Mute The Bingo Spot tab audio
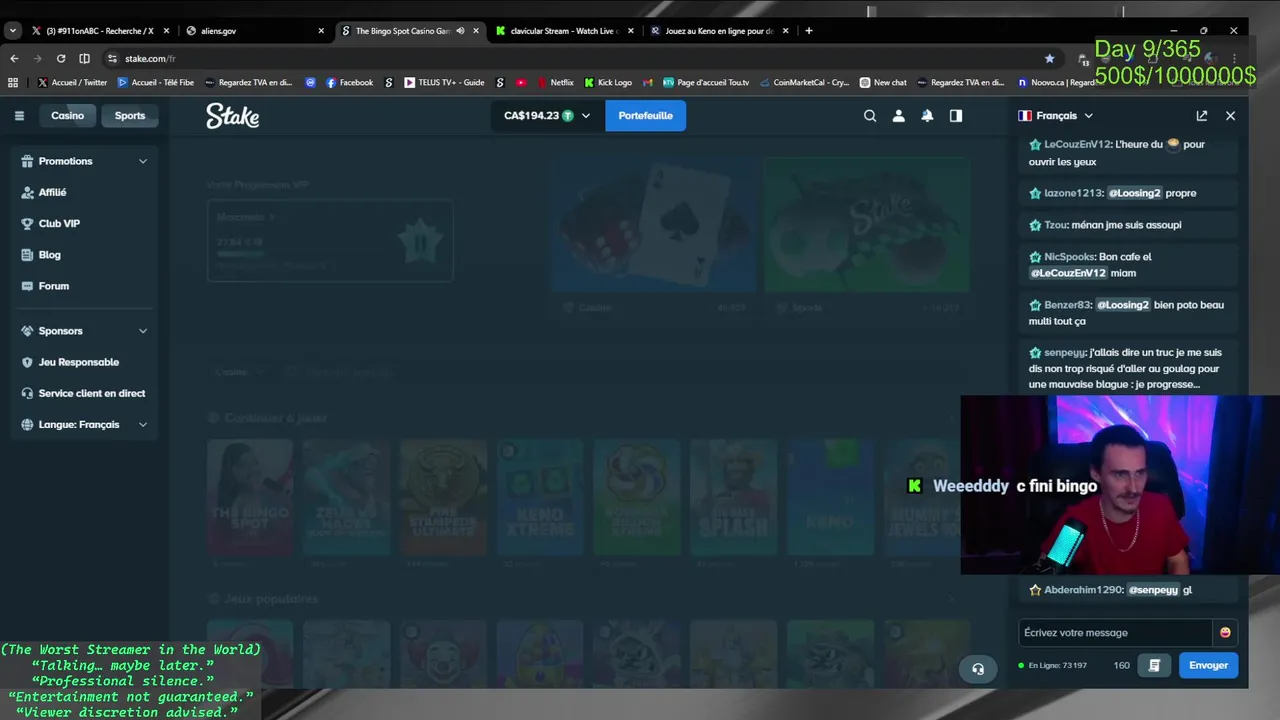This screenshot has width=1280, height=720. [460, 31]
